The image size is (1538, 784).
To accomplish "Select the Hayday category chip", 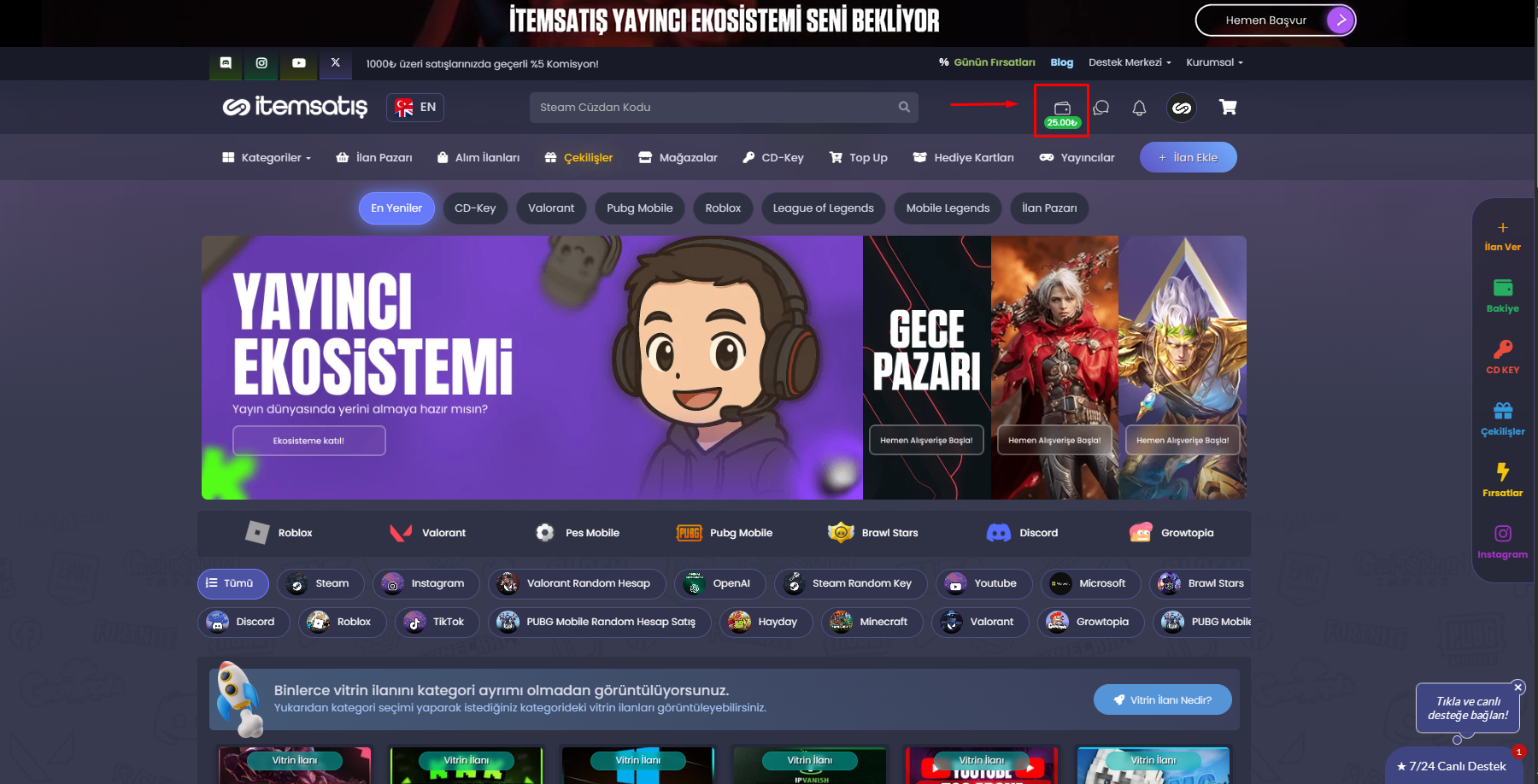I will coord(766,622).
